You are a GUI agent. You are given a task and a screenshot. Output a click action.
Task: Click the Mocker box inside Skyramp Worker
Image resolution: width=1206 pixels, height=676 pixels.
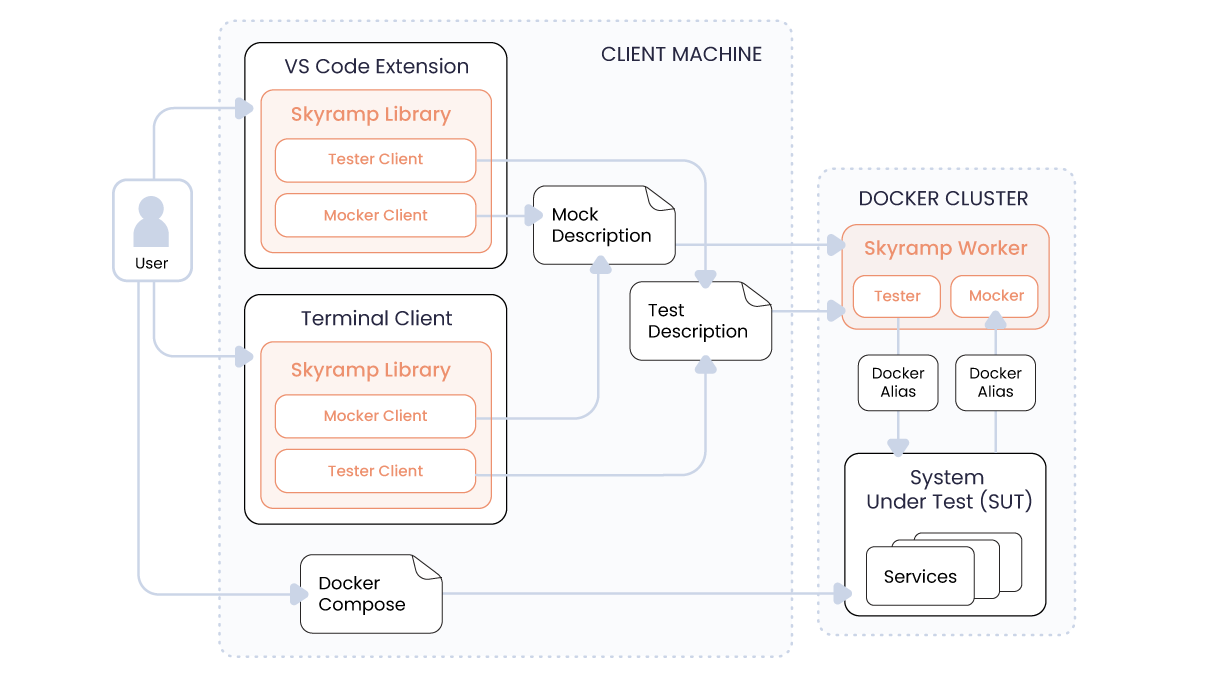pos(994,296)
